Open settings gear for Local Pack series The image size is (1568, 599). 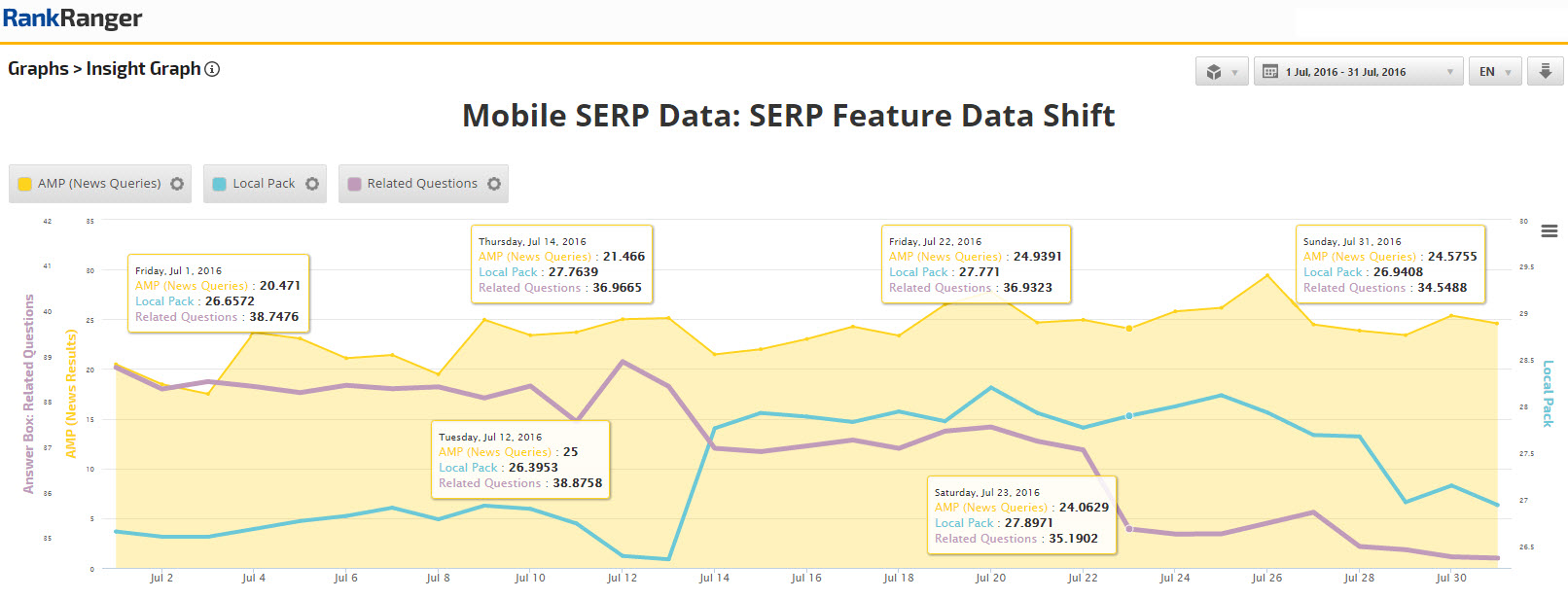312,184
